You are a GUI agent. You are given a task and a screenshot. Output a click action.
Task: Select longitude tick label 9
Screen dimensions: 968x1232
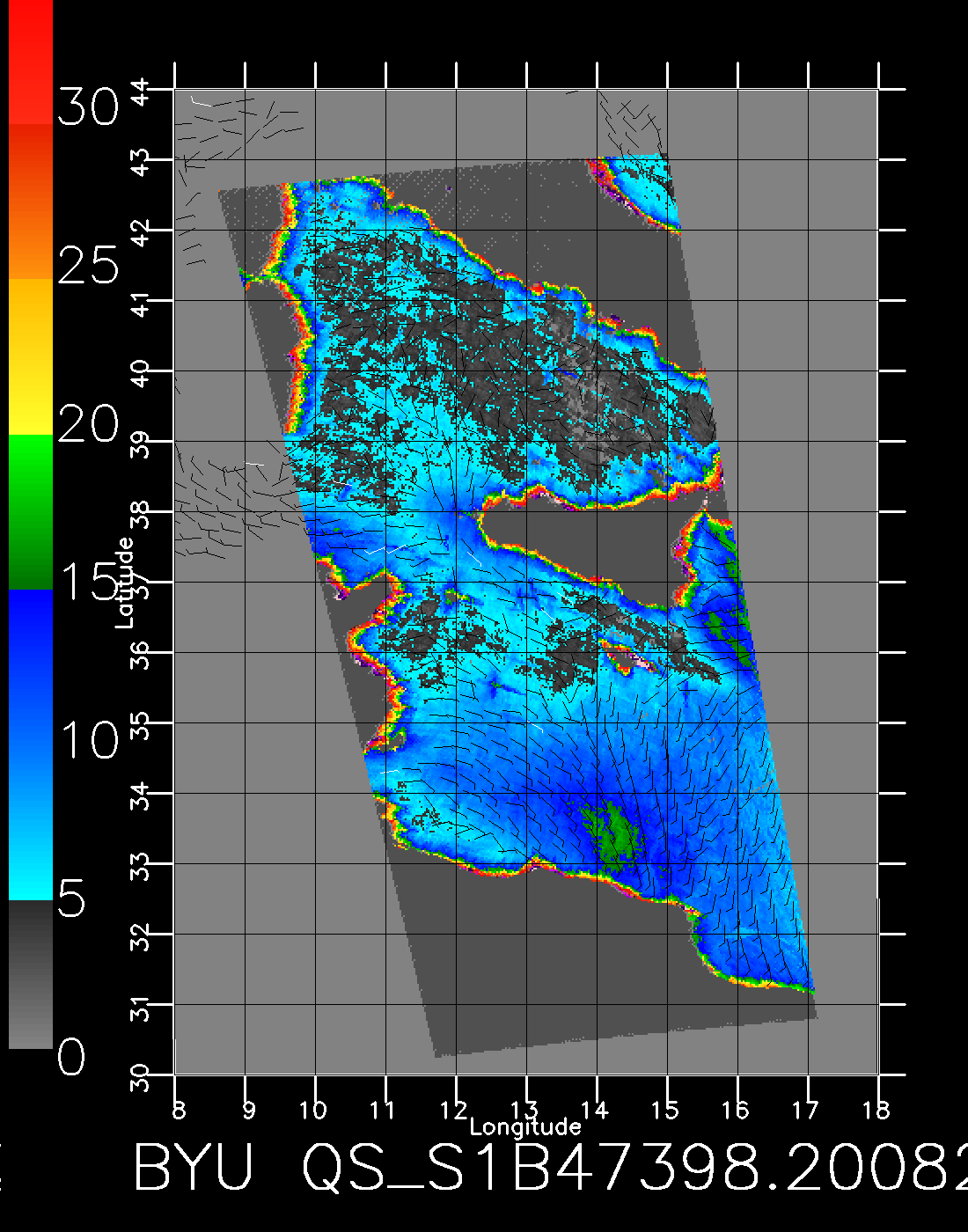click(249, 1109)
